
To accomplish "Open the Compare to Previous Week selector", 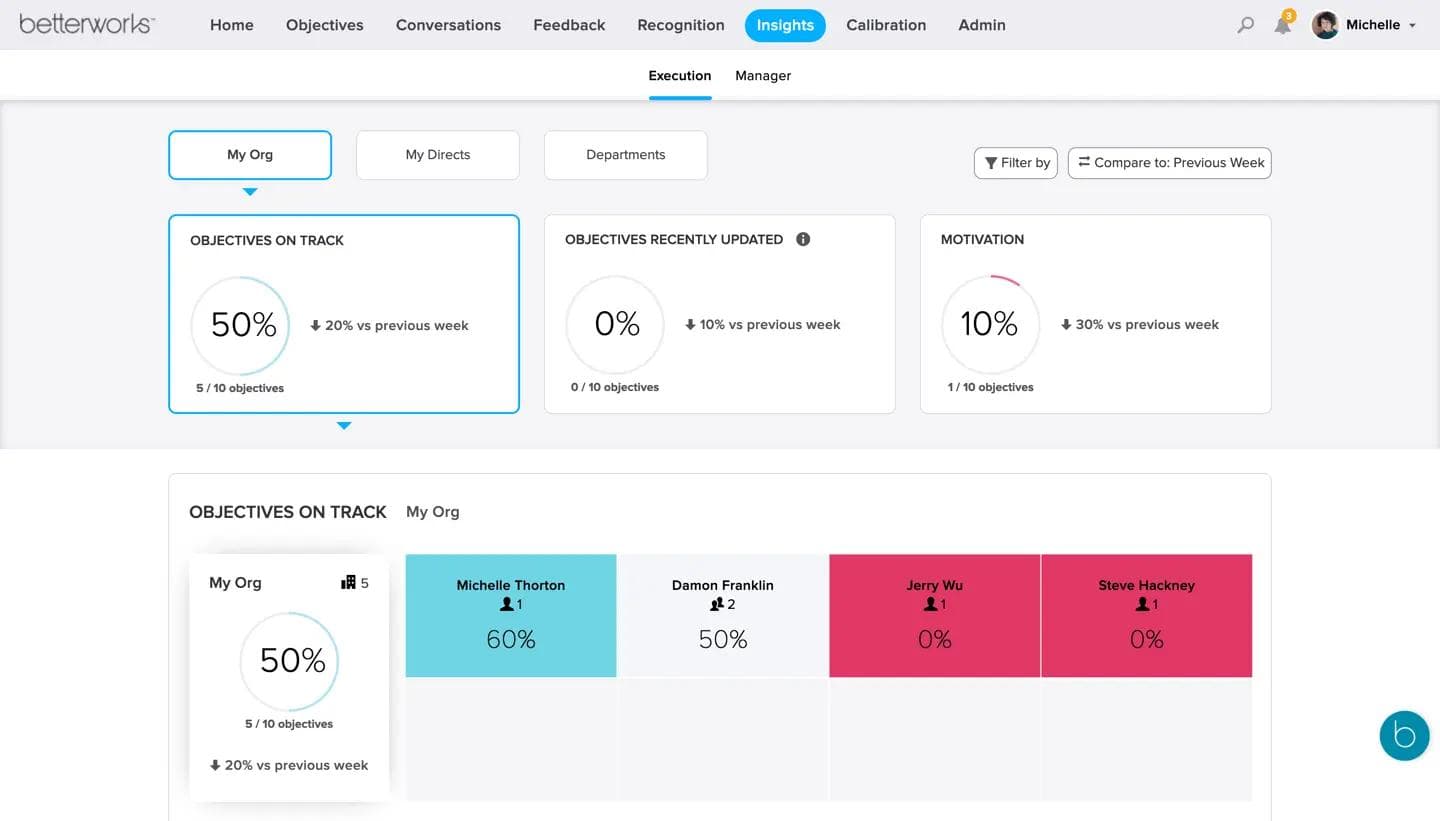I will [x=1169, y=162].
